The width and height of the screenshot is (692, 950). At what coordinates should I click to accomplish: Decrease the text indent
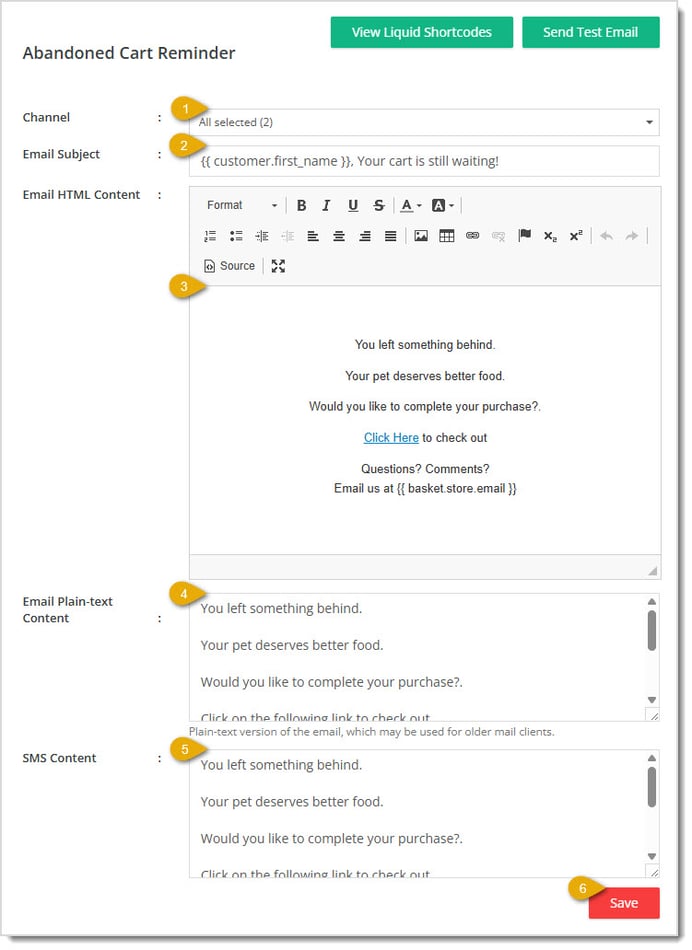pyautogui.click(x=288, y=236)
